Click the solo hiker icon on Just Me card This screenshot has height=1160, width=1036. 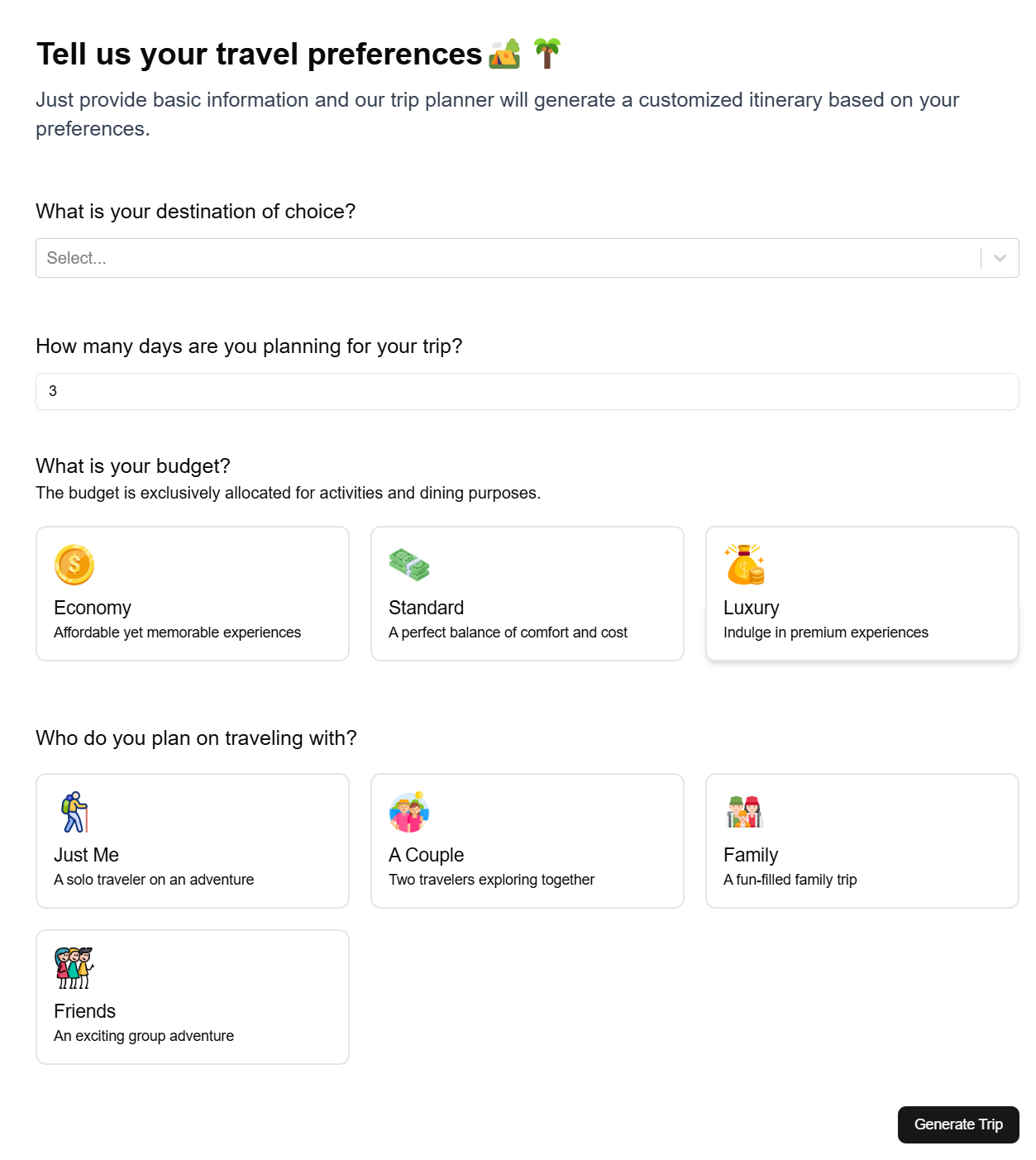[x=74, y=812]
